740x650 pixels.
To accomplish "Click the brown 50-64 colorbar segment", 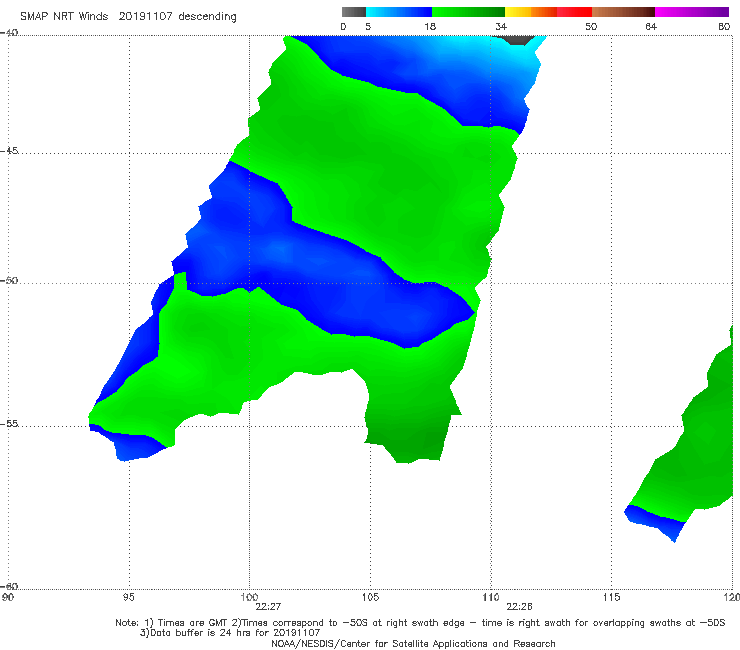I will (623, 12).
